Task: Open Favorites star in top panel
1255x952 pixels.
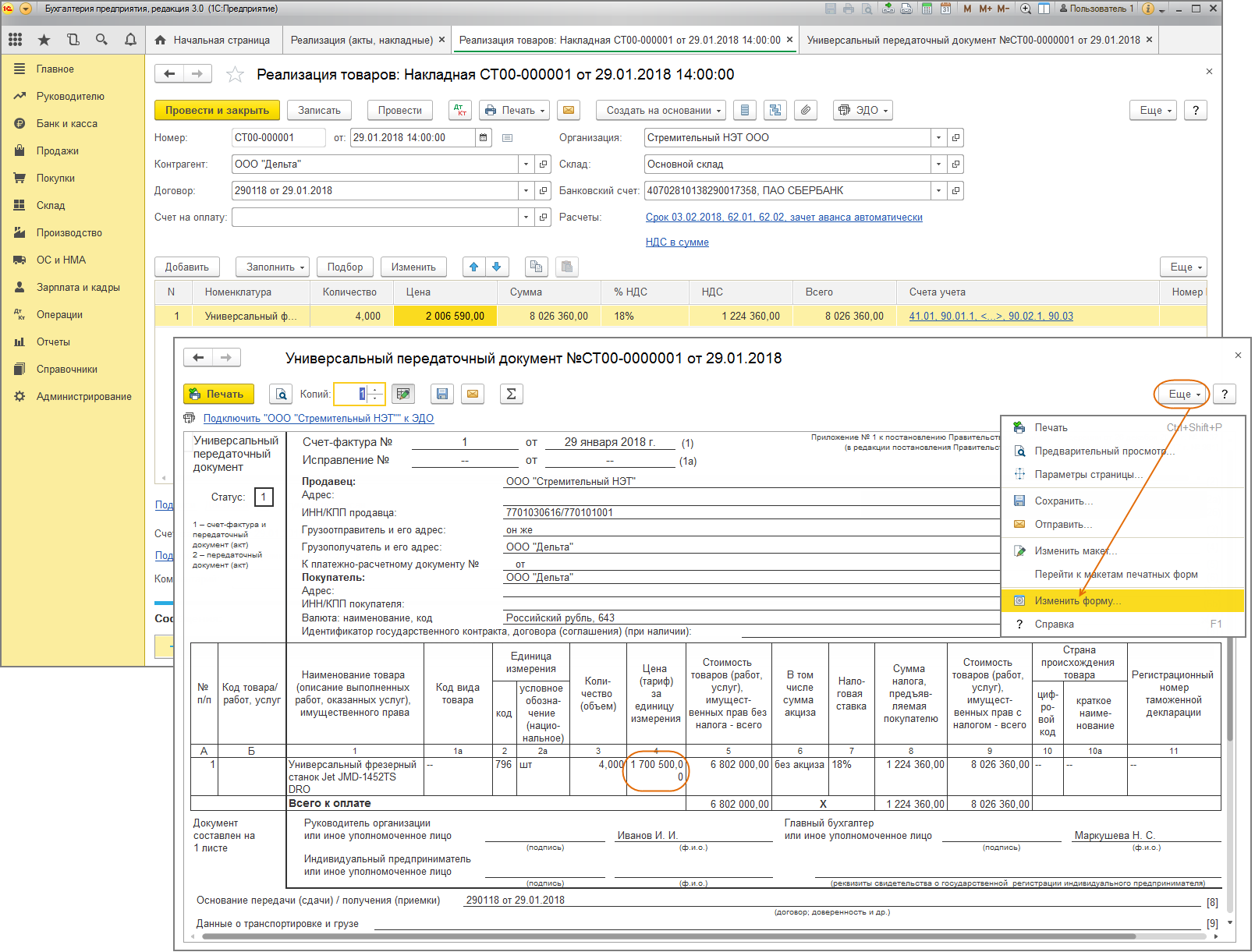Action: 44,39
